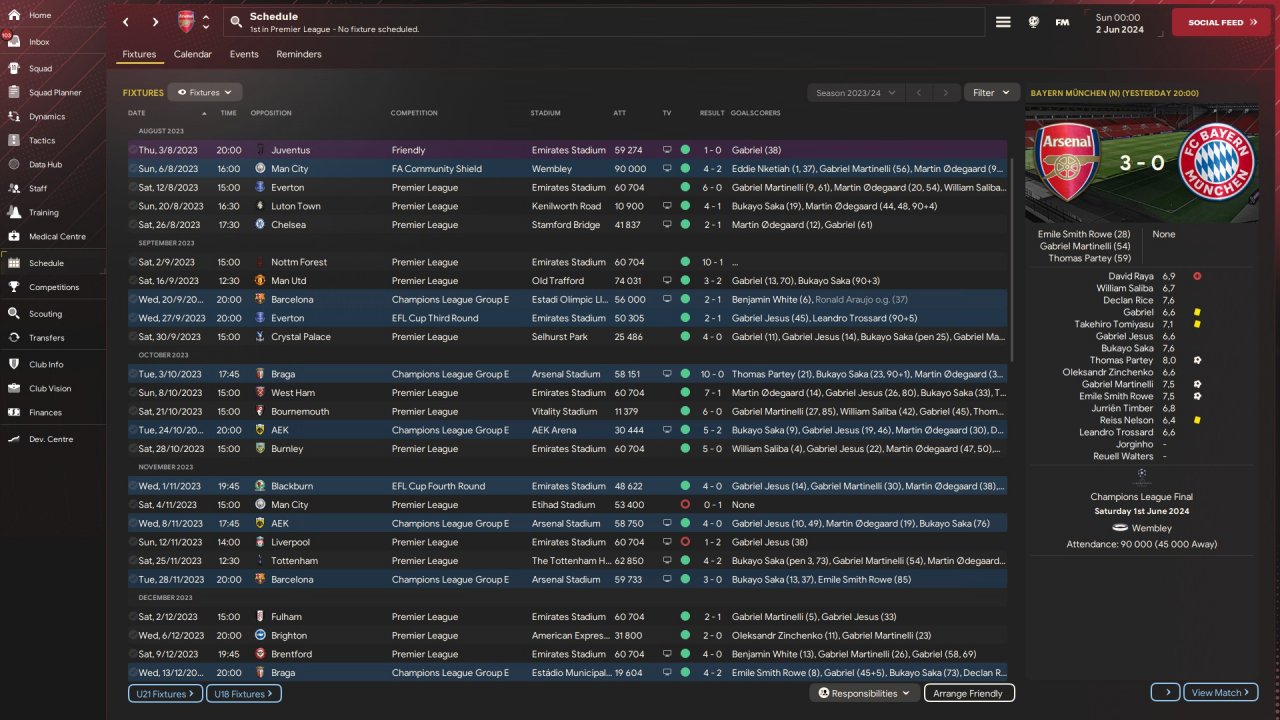This screenshot has width=1280, height=720.
Task: Click the Arrange Friendly button
Action: [967, 693]
